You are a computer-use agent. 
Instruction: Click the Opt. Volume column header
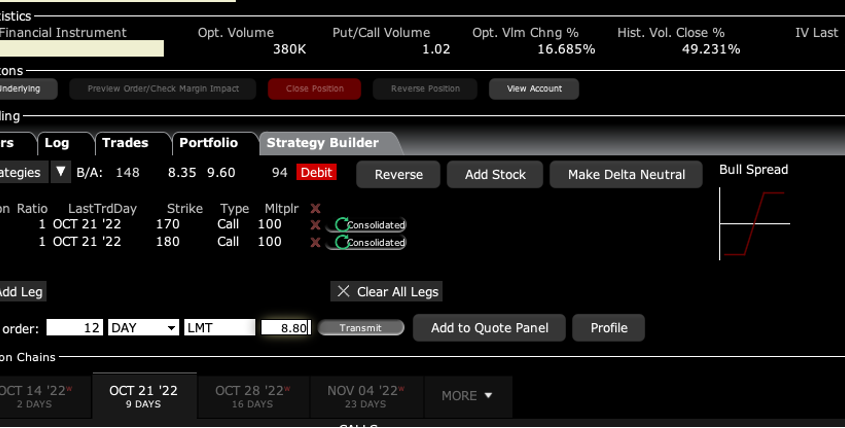(x=236, y=32)
